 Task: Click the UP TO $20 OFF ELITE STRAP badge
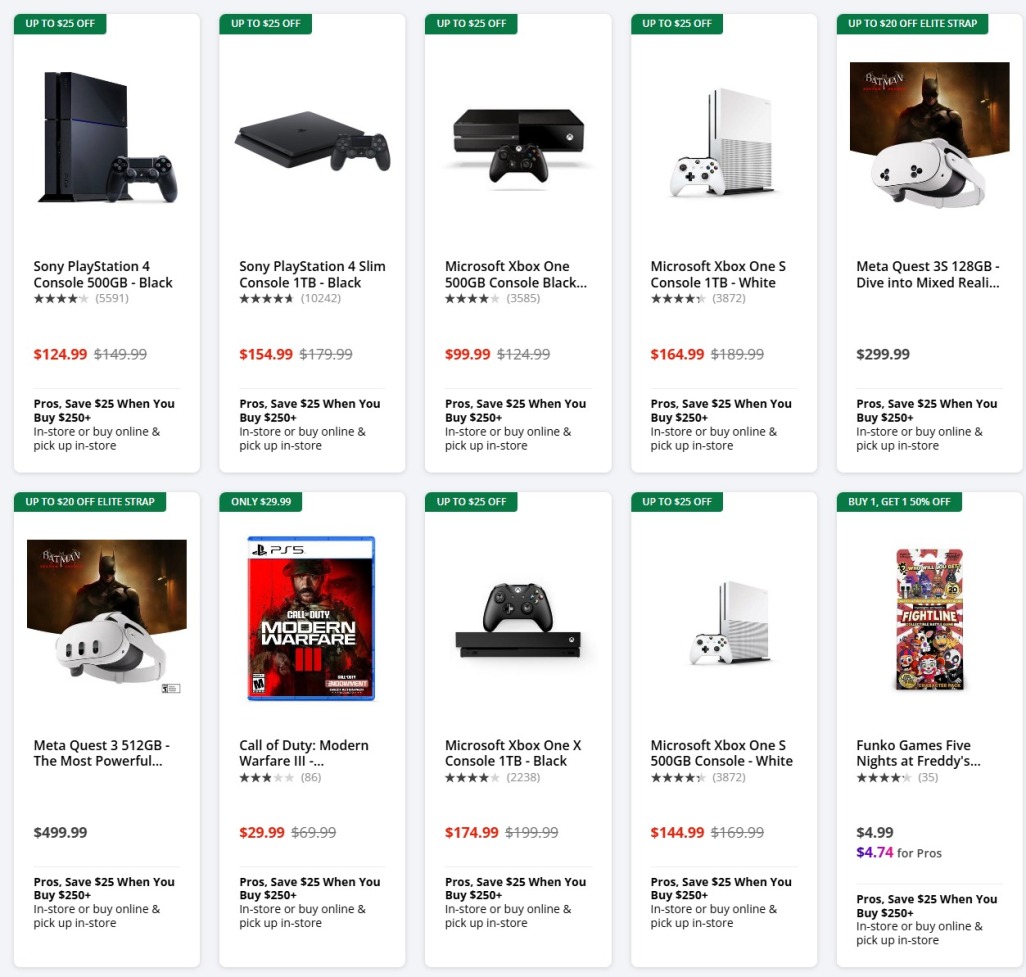[912, 23]
